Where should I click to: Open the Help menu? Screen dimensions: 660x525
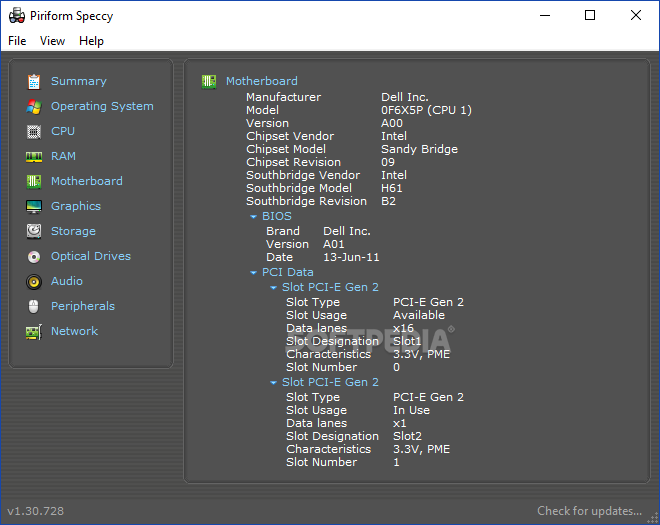coord(91,41)
